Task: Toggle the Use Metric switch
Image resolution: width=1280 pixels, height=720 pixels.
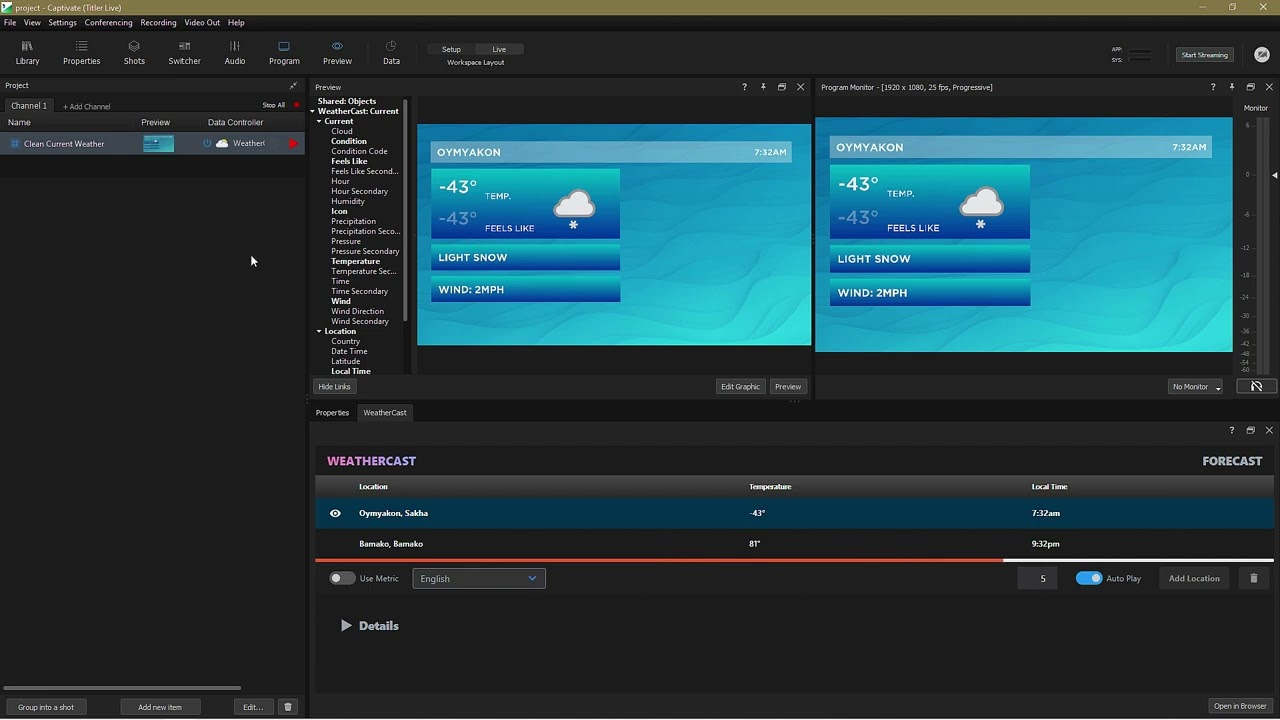Action: click(x=342, y=578)
